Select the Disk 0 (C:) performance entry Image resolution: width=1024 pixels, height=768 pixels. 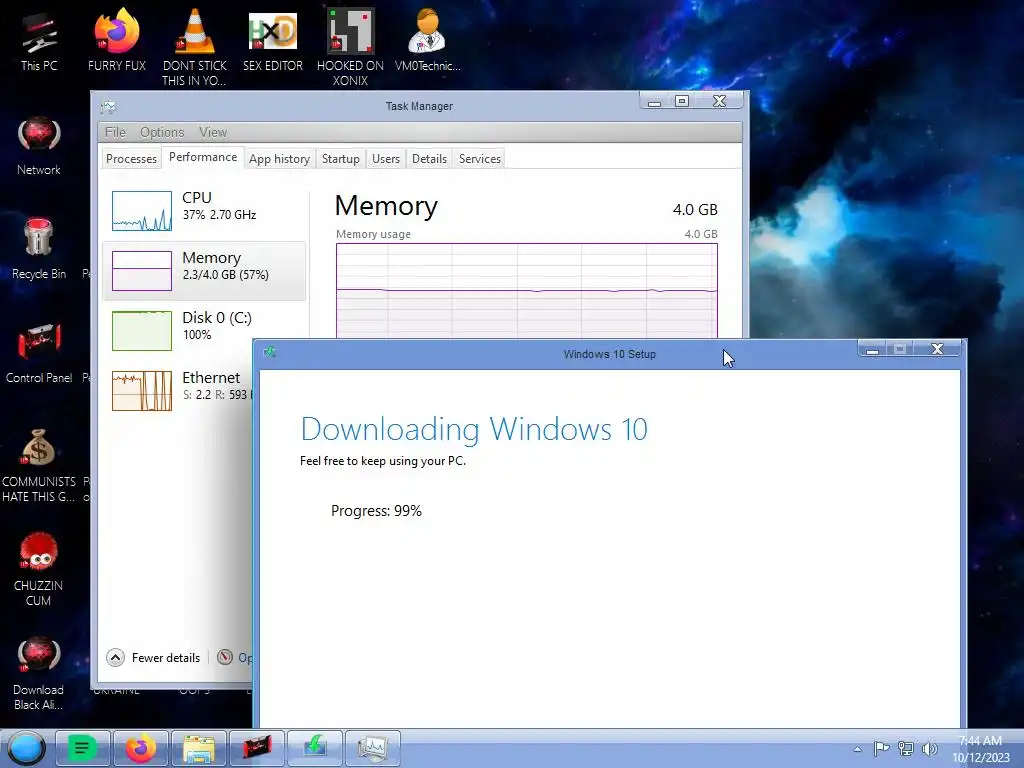click(204, 330)
